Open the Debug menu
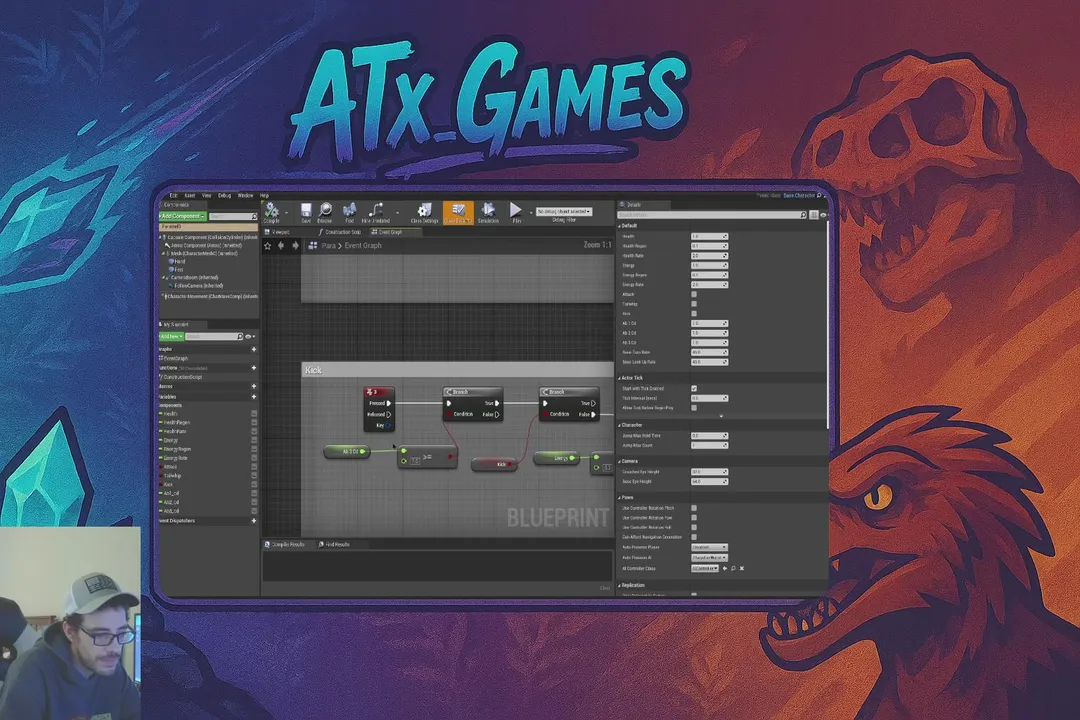The height and width of the screenshot is (720, 1080). coord(225,196)
